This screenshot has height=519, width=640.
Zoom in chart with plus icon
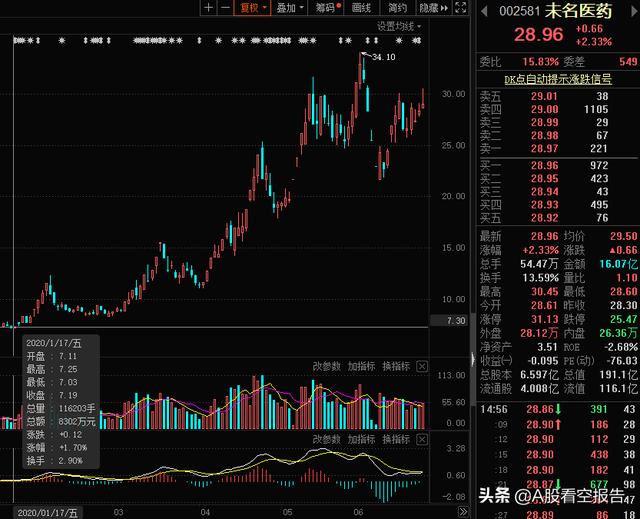coord(208,8)
